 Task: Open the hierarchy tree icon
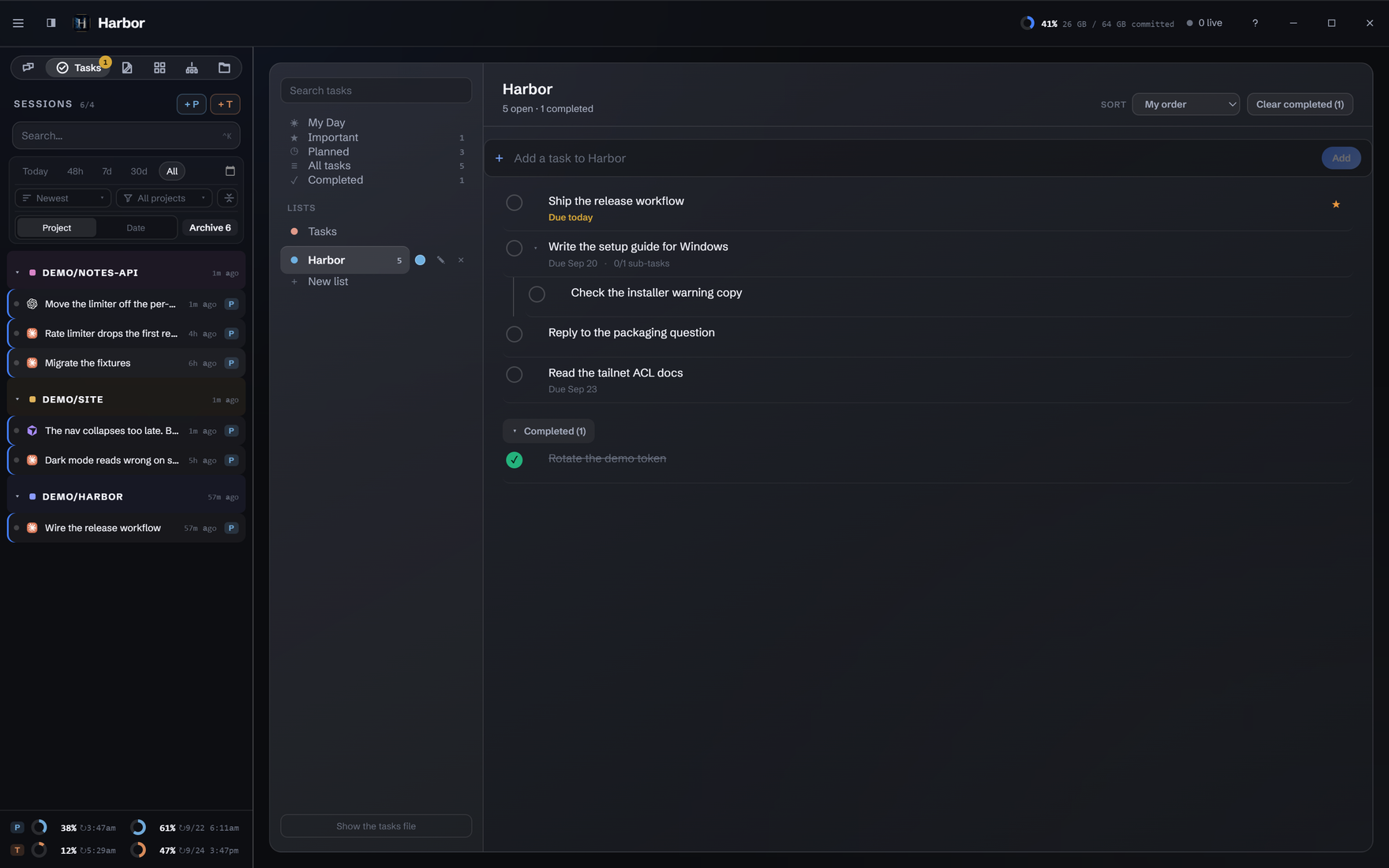click(x=192, y=68)
